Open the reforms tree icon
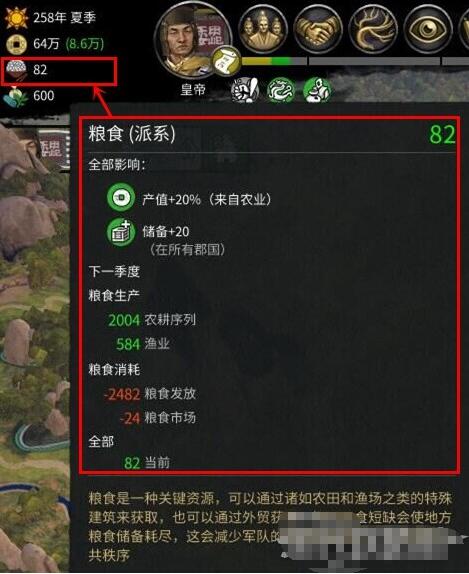The width and height of the screenshot is (469, 574). (373, 30)
